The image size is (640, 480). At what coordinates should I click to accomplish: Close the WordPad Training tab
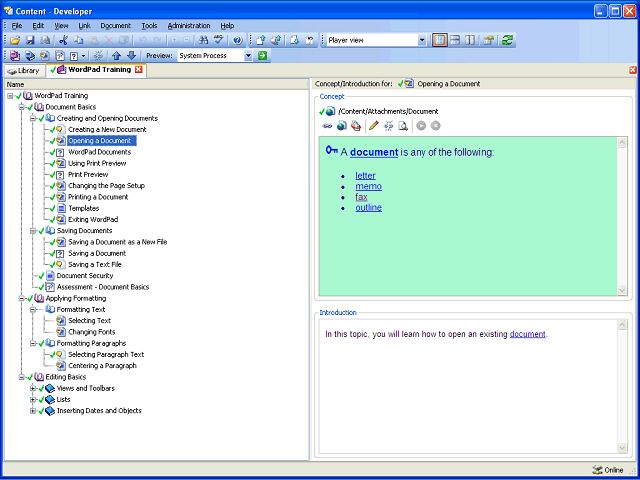pos(139,70)
